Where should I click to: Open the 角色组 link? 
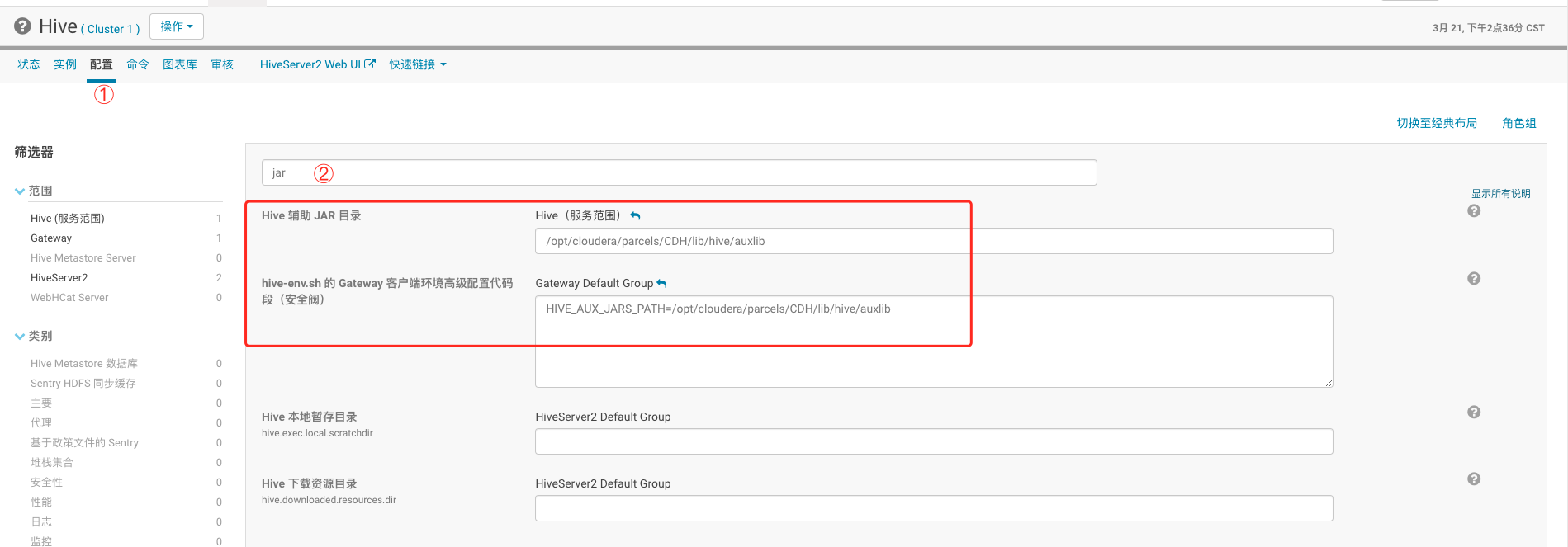pos(1519,123)
